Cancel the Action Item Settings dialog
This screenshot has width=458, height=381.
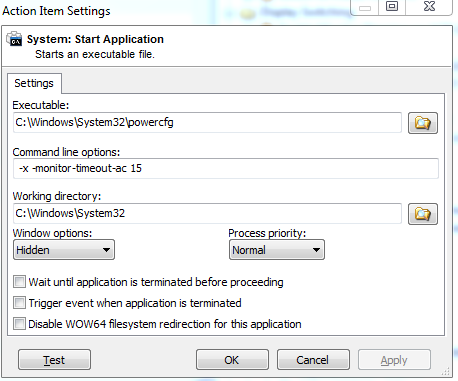click(313, 360)
